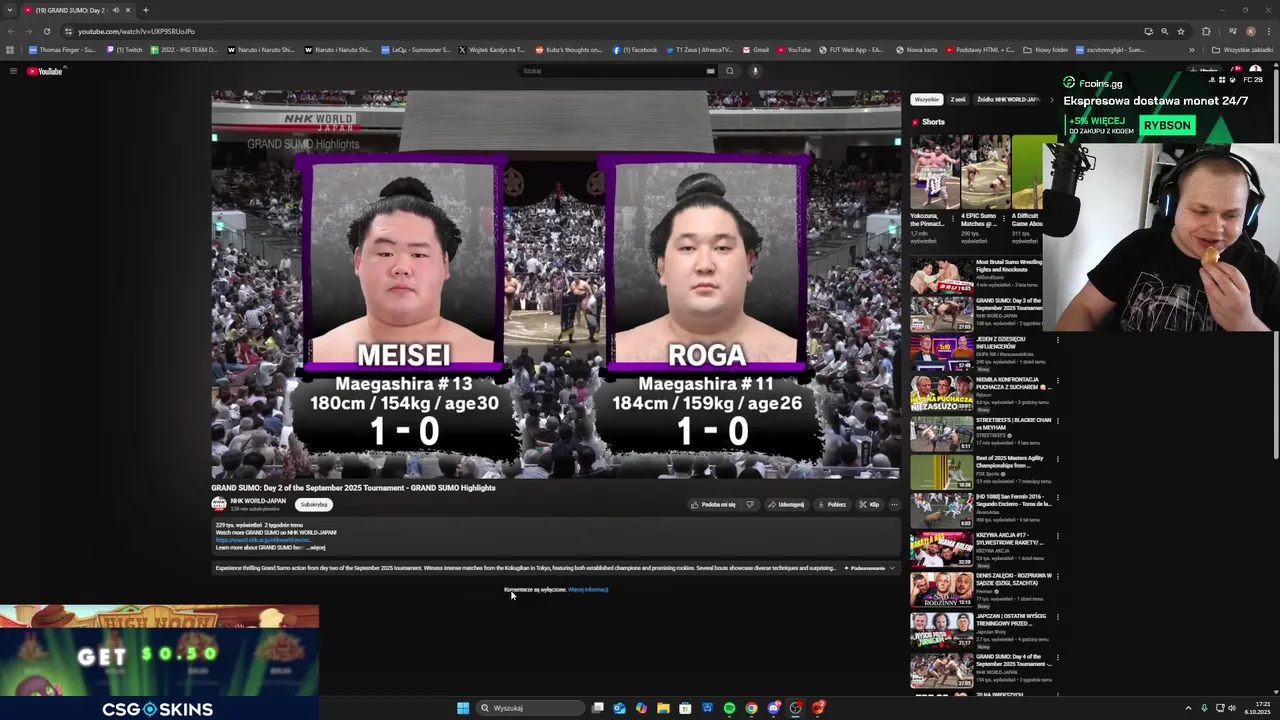1280x720 pixels.
Task: Open the YouTube hamburger guide menu
Action: [13, 71]
